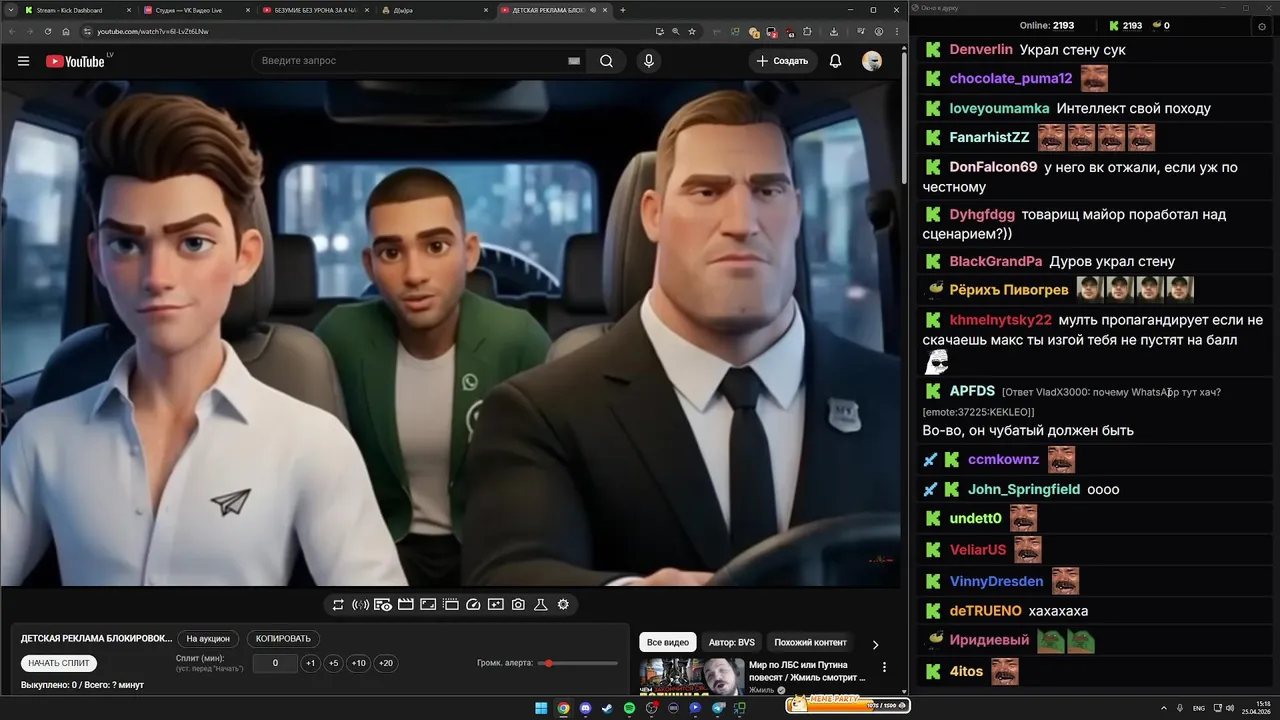Open Steam from the taskbar
1280x720 pixels.
tap(607, 708)
